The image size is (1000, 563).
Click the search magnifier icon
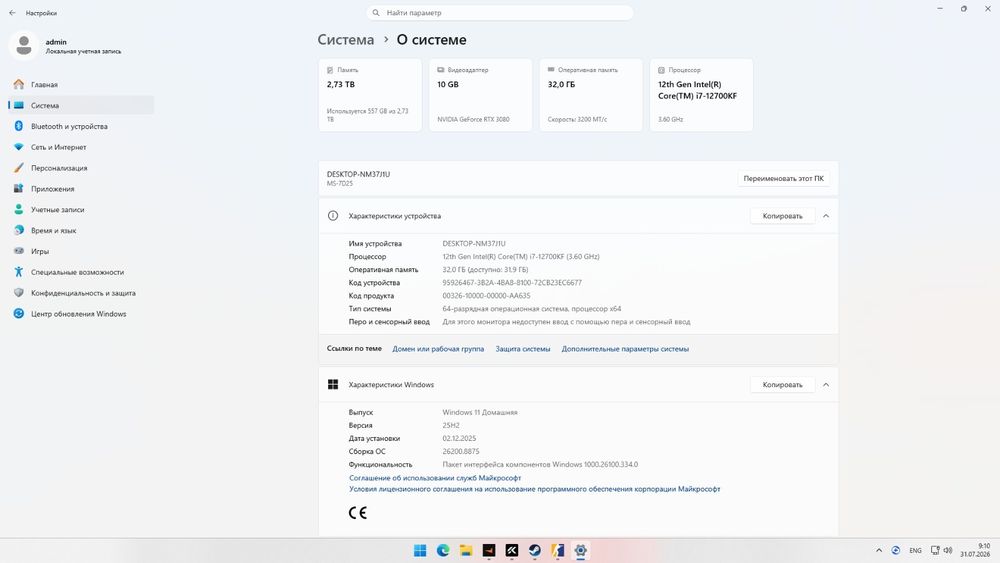click(x=376, y=13)
